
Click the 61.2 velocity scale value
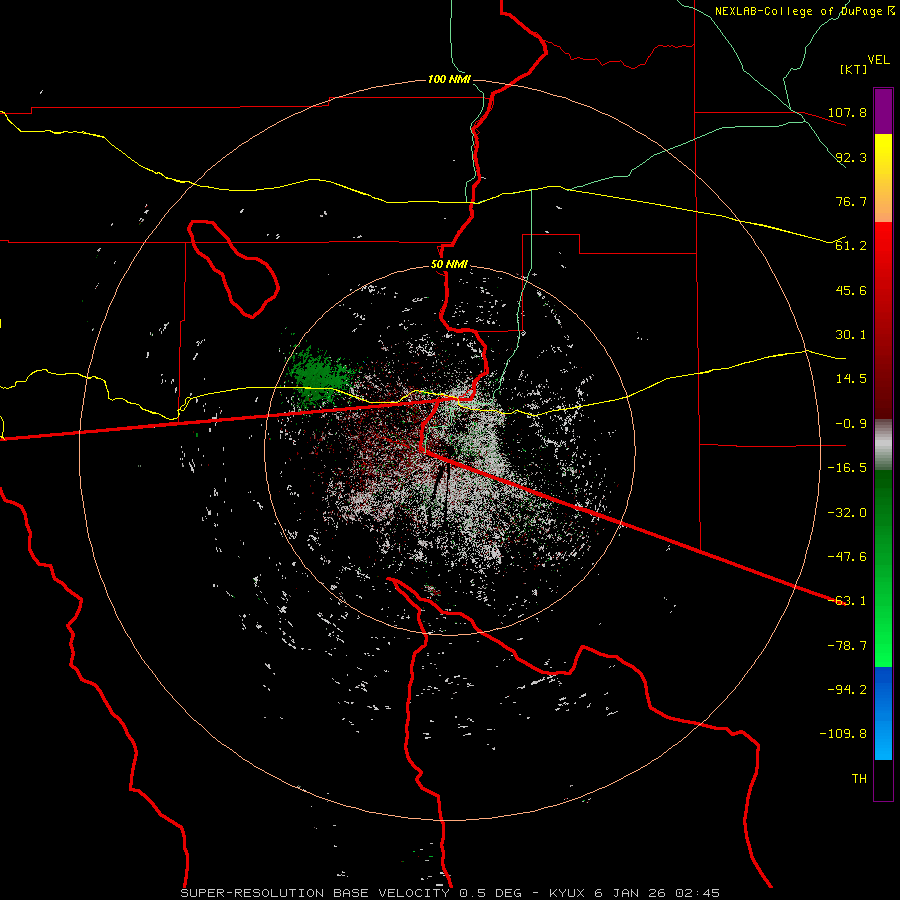click(851, 246)
